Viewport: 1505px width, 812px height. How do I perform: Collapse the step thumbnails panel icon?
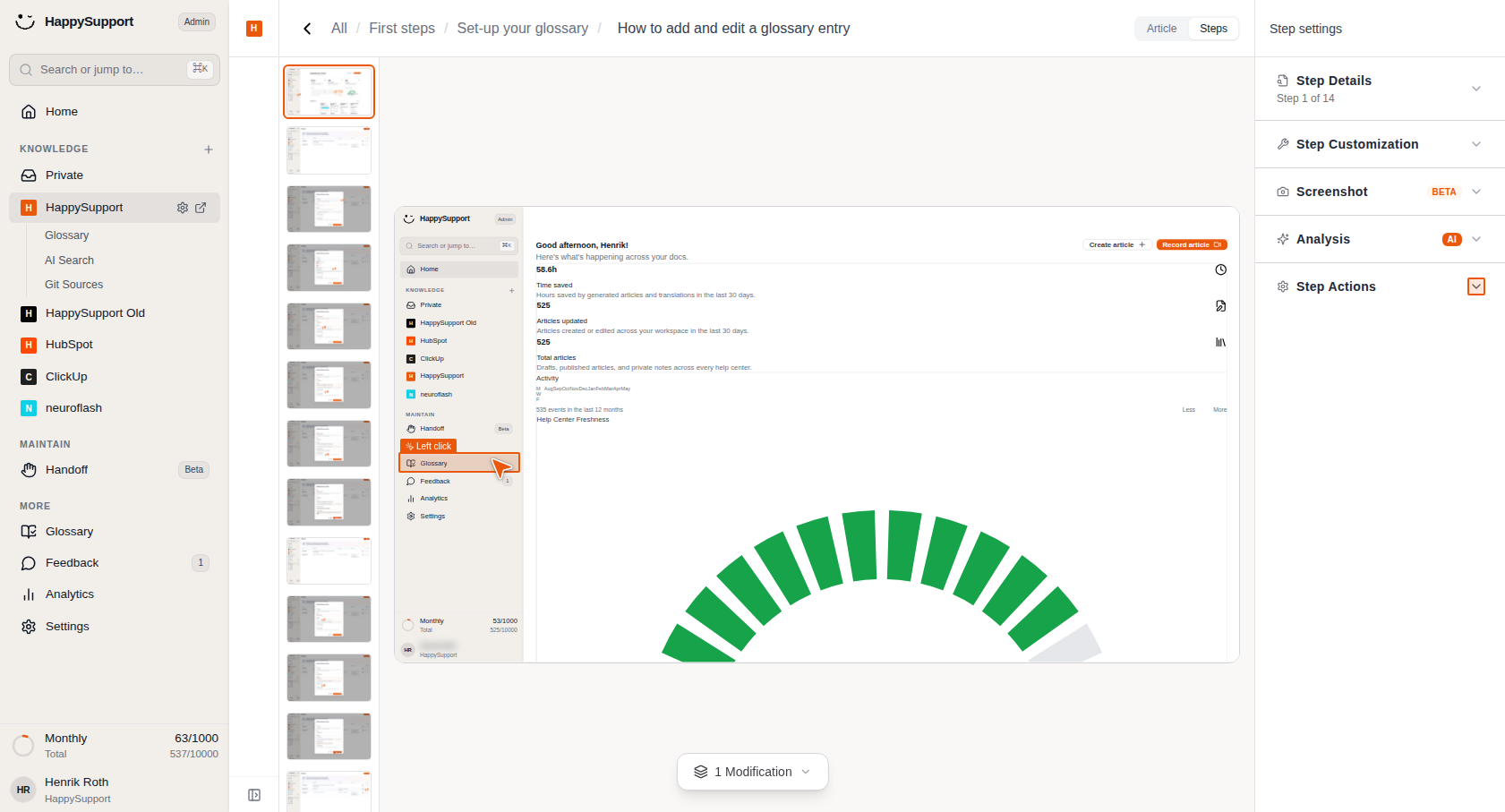coord(254,795)
